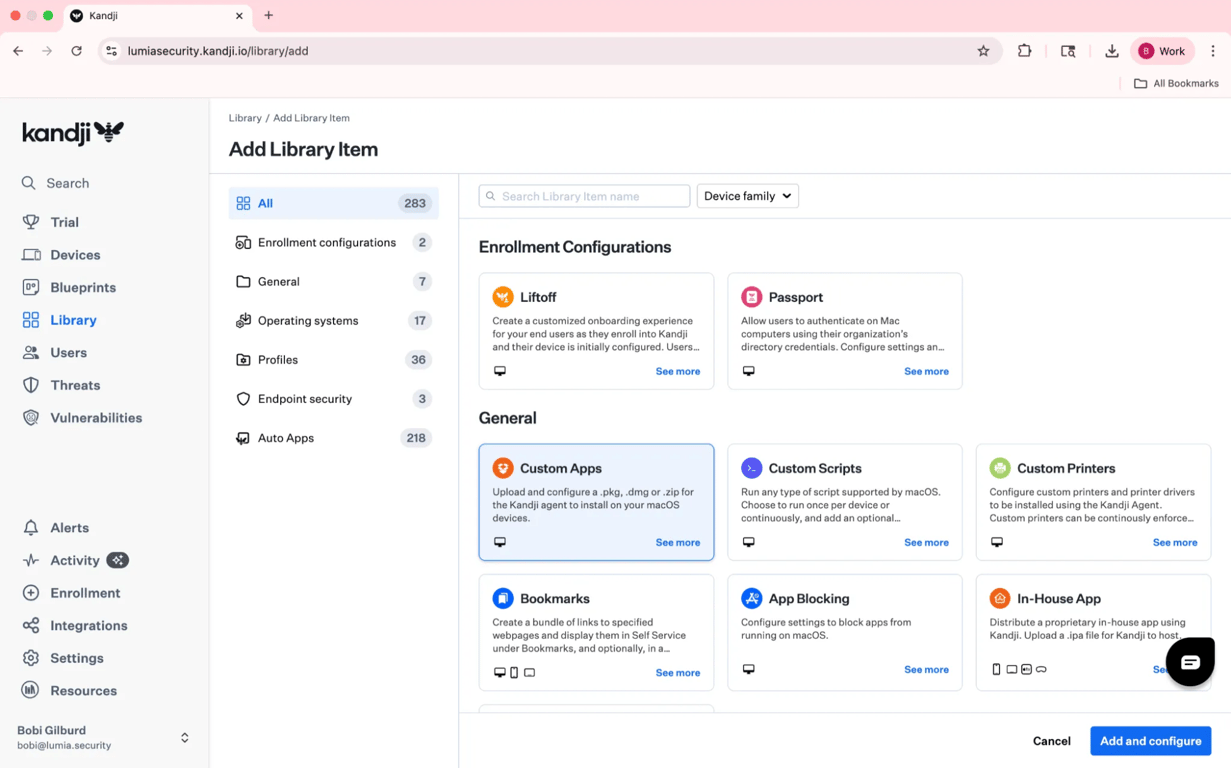Image resolution: width=1231 pixels, height=768 pixels.
Task: Select the Kandji browser tab
Action: (x=157, y=16)
